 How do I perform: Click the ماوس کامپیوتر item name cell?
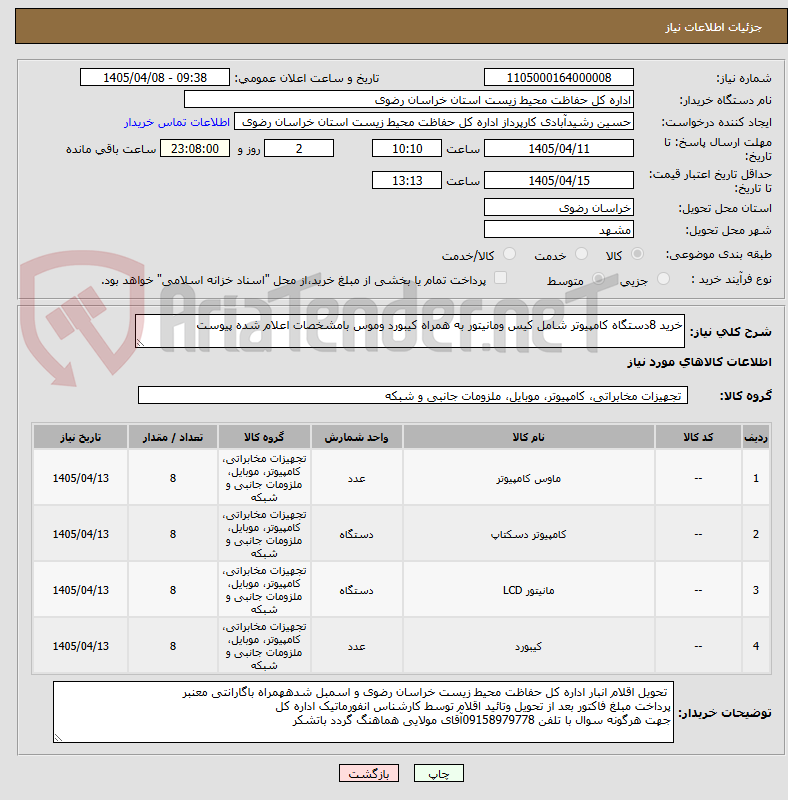pos(528,478)
